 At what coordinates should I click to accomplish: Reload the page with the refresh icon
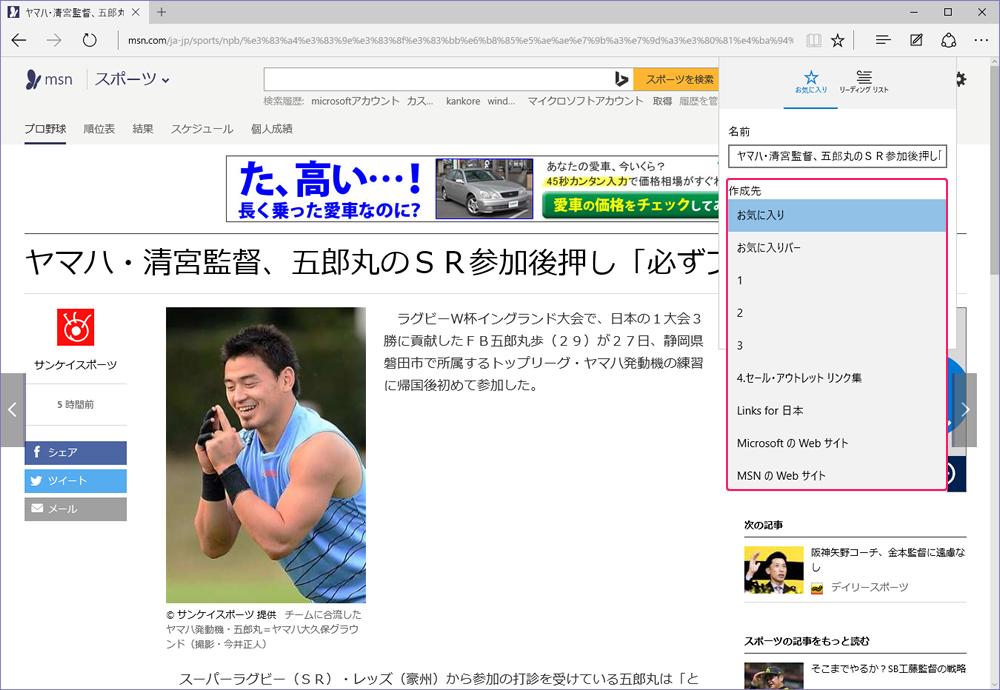89,40
